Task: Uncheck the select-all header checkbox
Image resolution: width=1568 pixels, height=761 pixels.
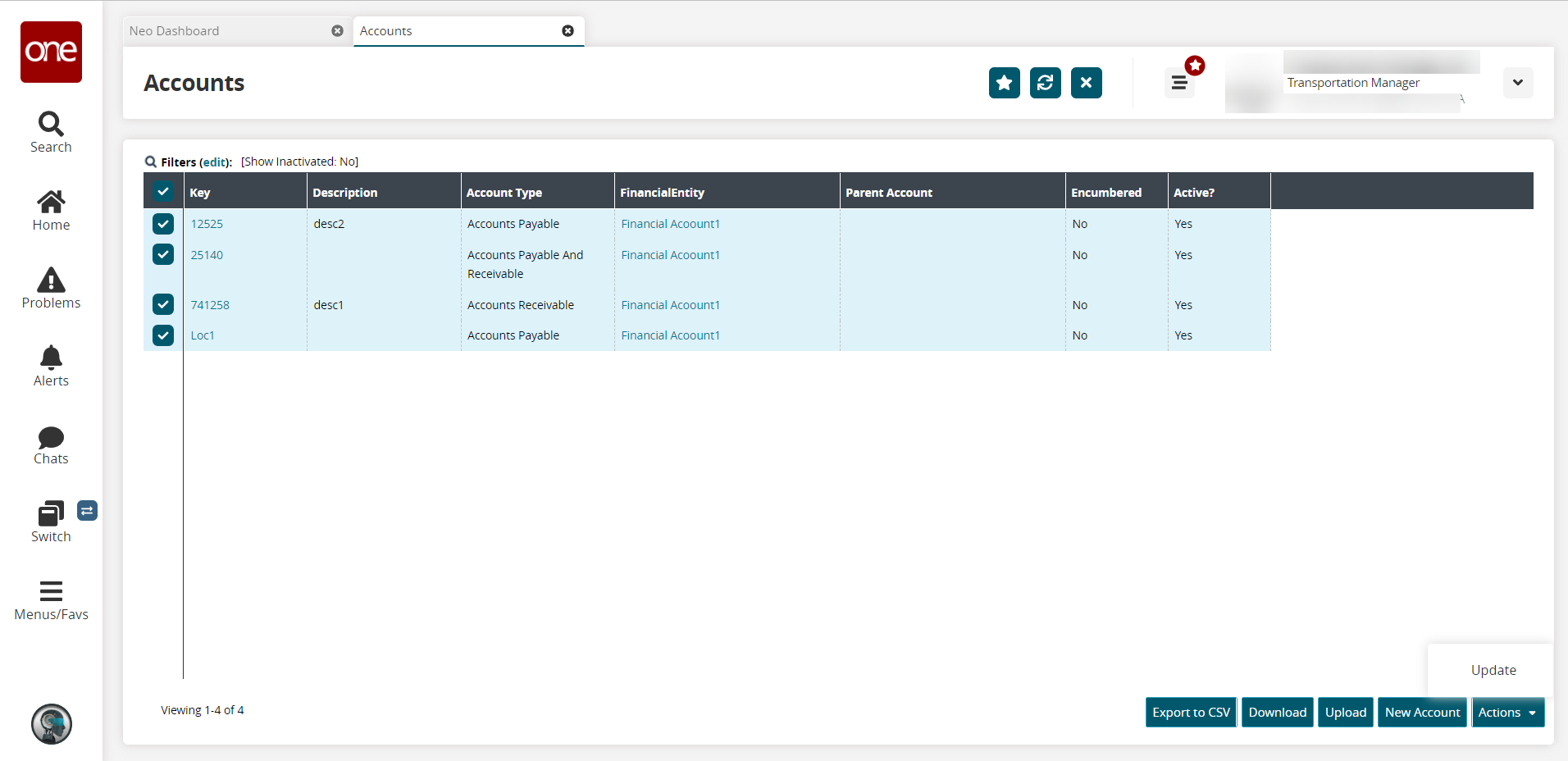Action: [x=163, y=192]
